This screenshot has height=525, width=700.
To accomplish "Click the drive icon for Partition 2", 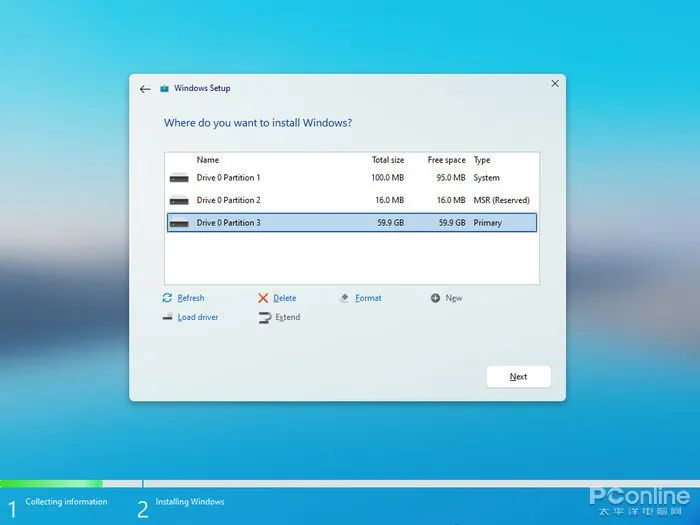I will 179,201.
